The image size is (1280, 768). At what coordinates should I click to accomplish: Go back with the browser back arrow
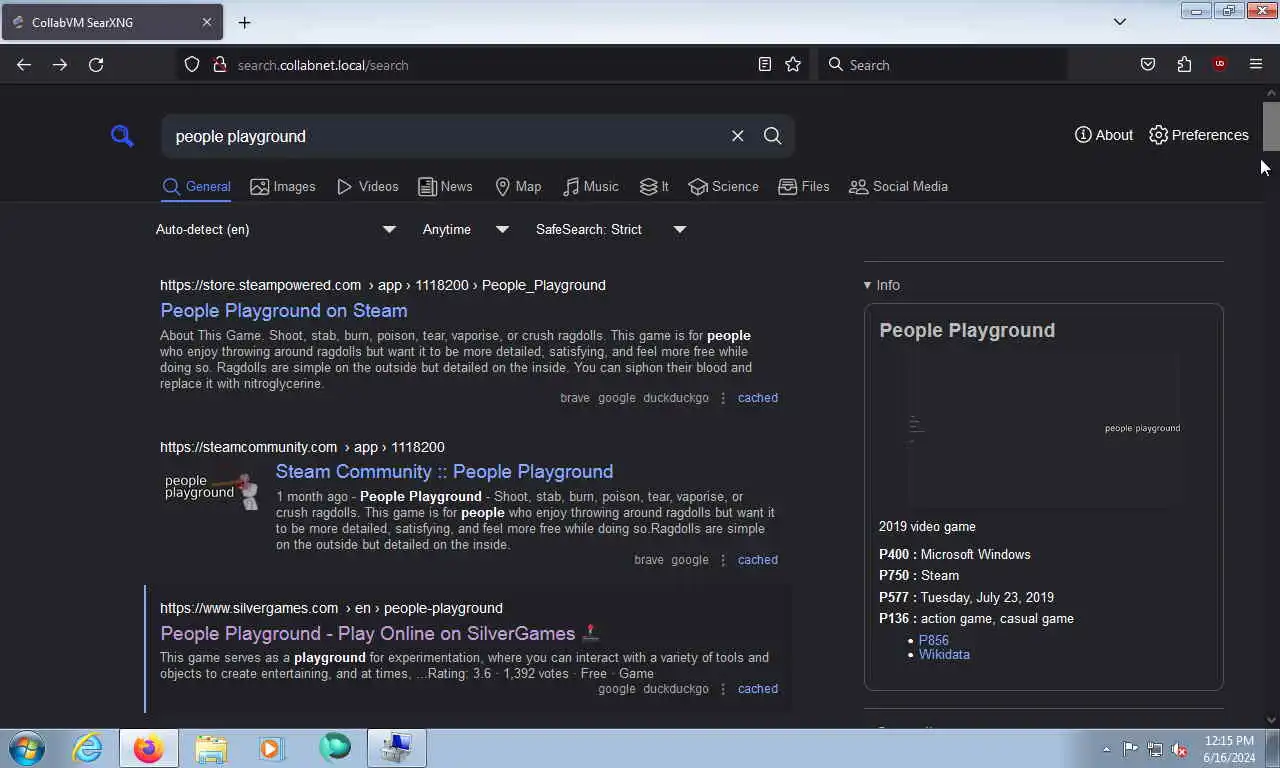(x=24, y=65)
